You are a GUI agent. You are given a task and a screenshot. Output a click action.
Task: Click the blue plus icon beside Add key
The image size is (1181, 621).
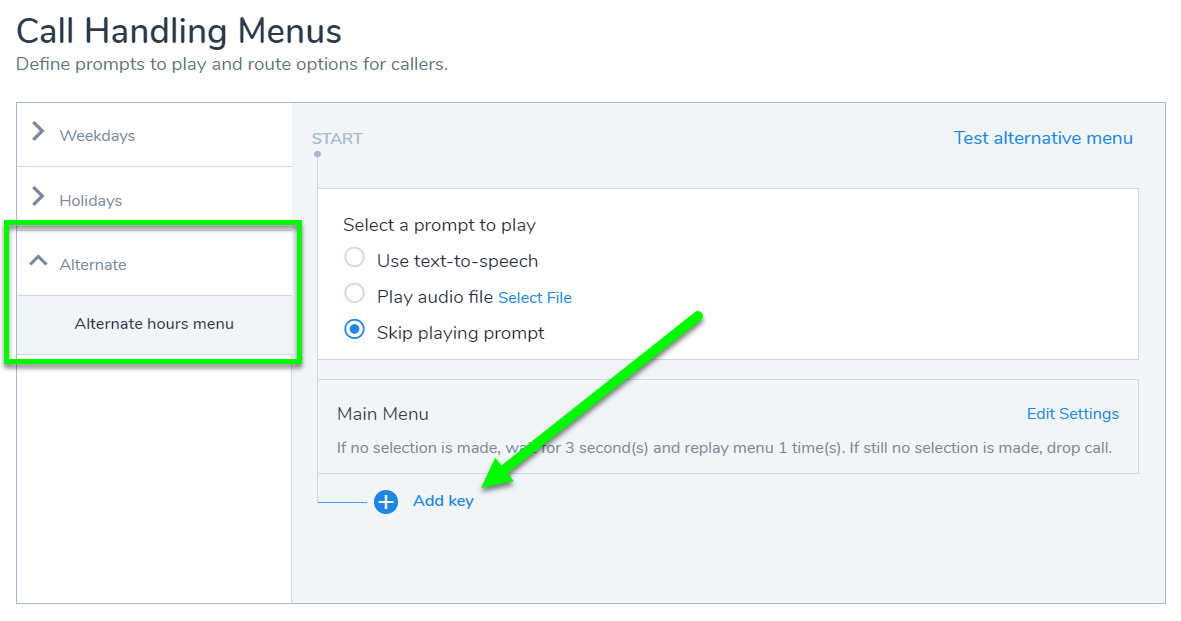coord(386,502)
